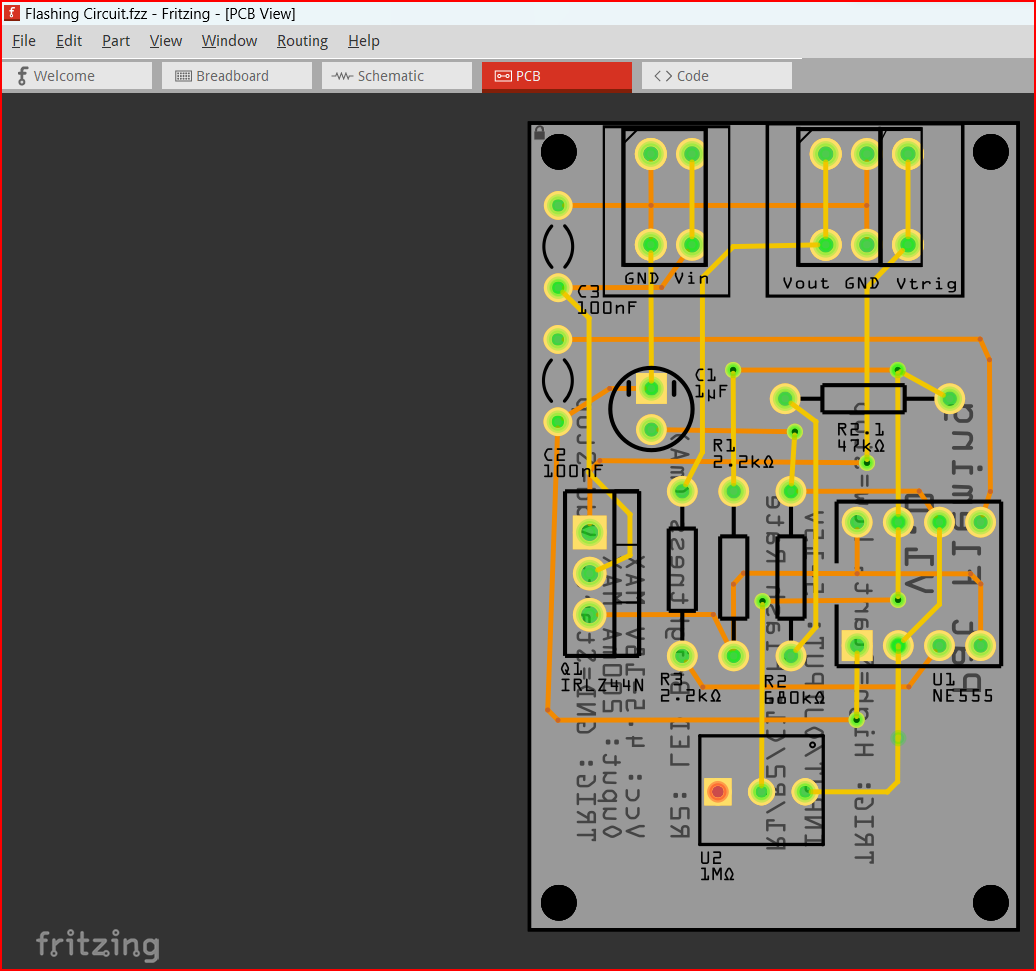Click the square pad of Q1 IRLZ44N

[x=589, y=531]
